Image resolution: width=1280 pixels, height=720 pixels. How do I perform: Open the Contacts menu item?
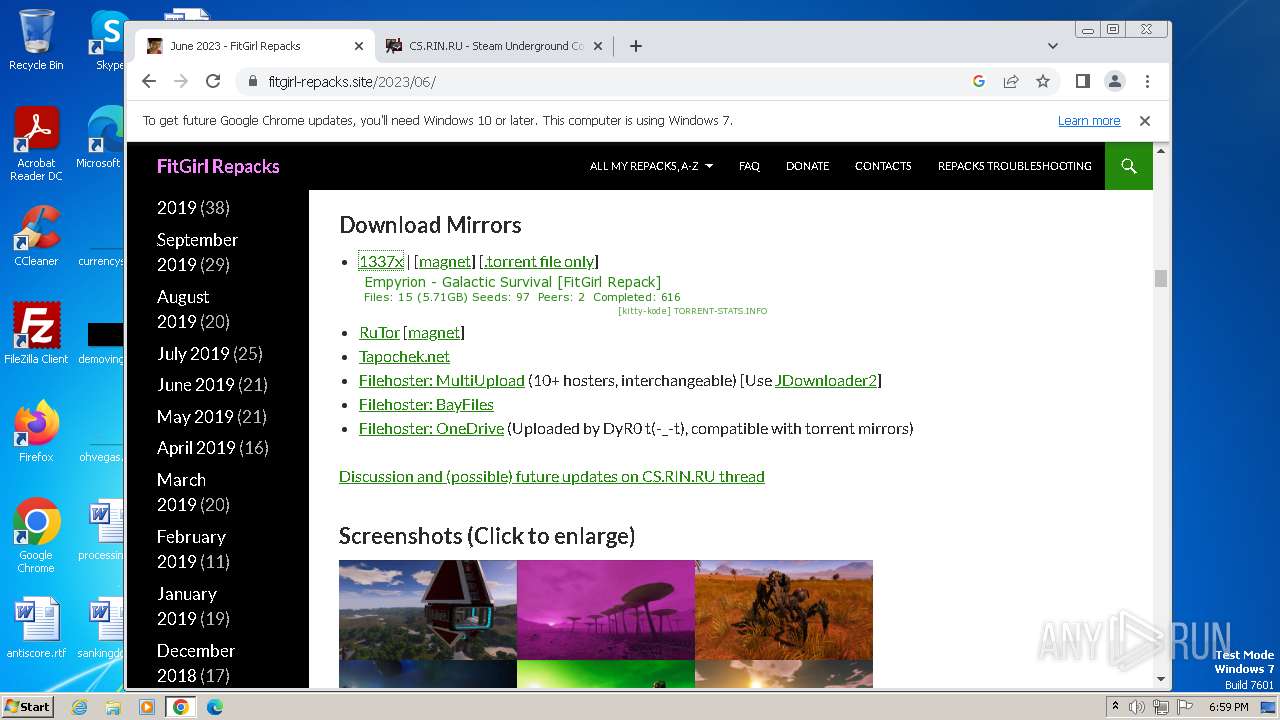pyautogui.click(x=883, y=166)
